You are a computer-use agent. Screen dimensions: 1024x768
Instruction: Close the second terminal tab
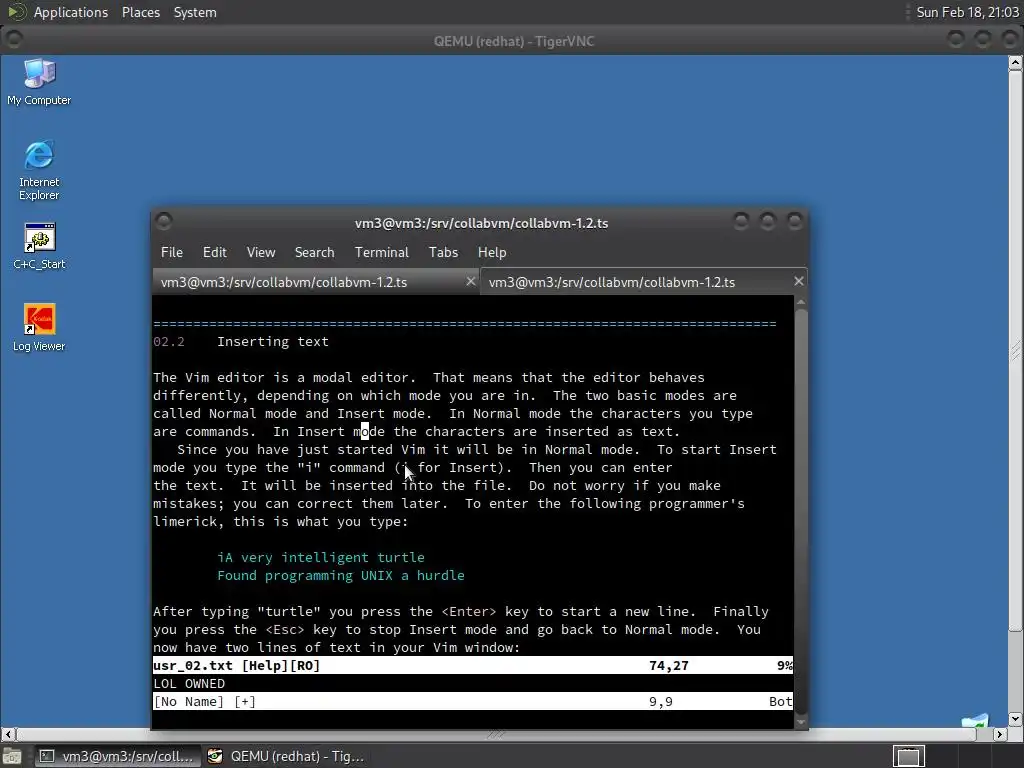798,281
